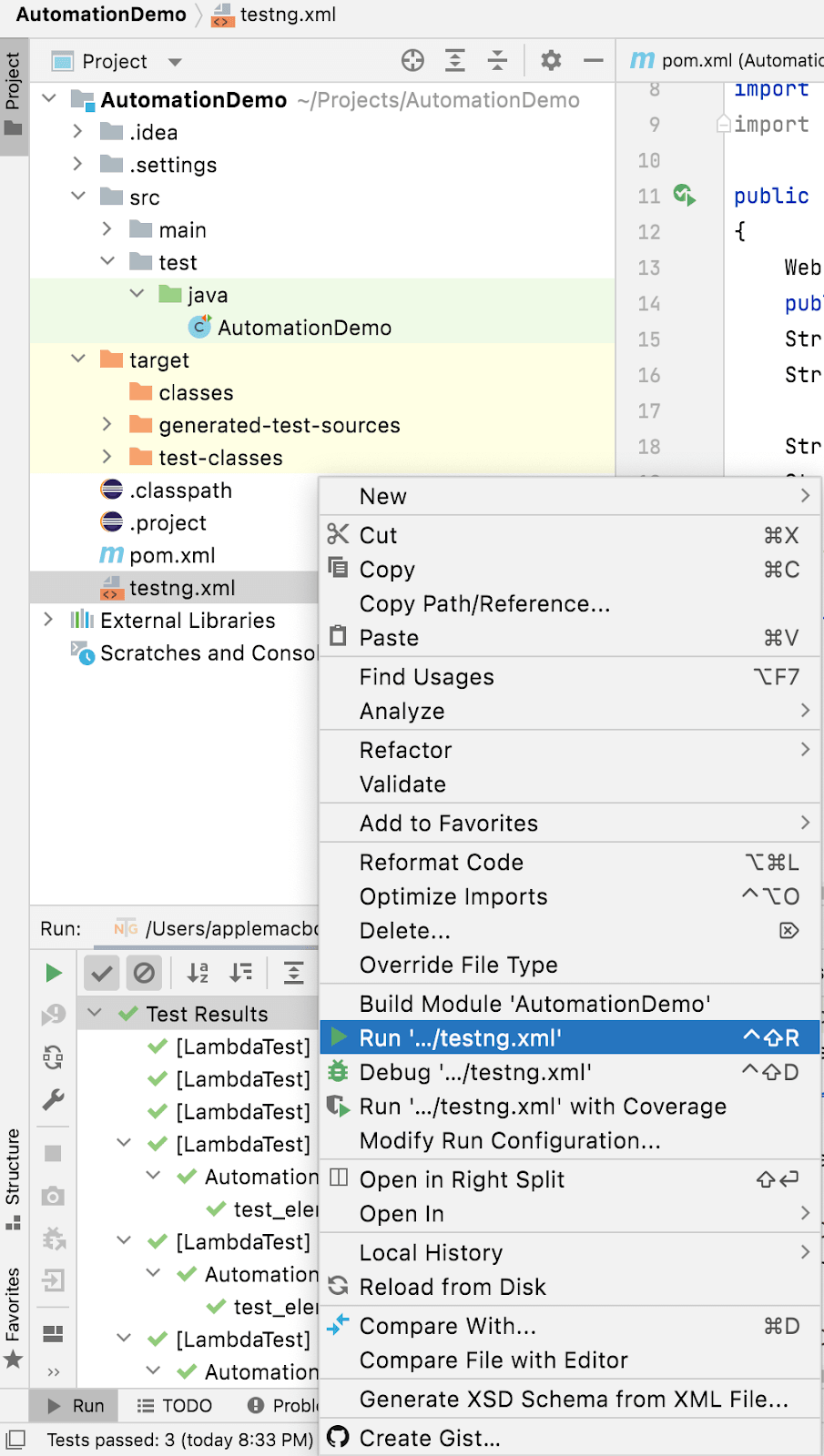Open the New submenu
Viewport: 824px width, 1456px height.
click(x=570, y=496)
